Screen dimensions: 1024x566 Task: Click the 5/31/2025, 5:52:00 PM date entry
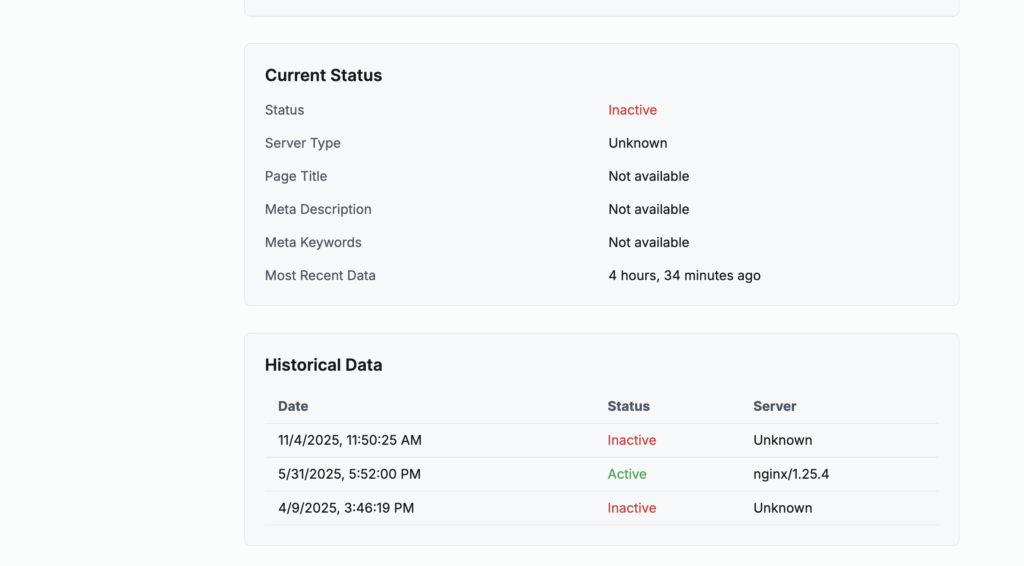[x=349, y=474]
